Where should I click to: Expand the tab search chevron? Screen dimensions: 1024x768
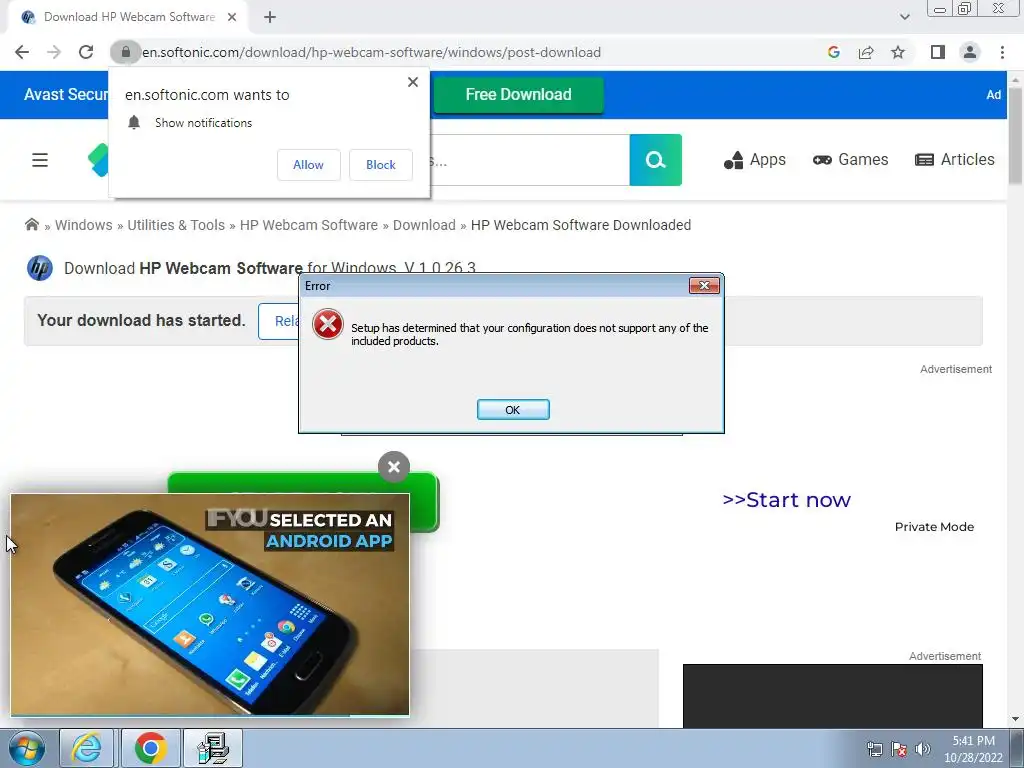[x=904, y=17]
